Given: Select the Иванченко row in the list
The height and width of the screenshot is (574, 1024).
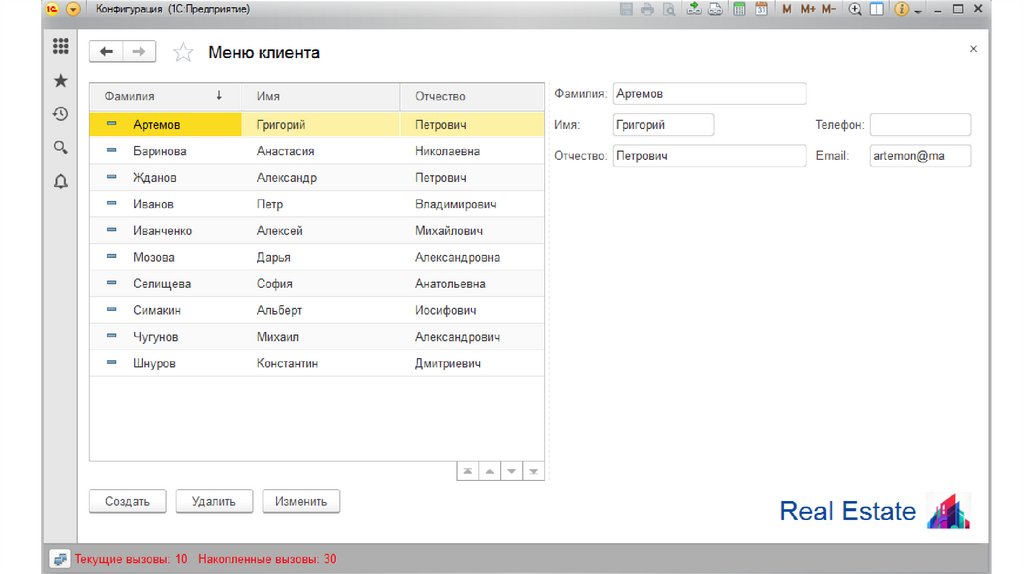Looking at the screenshot, I should pos(162,231).
